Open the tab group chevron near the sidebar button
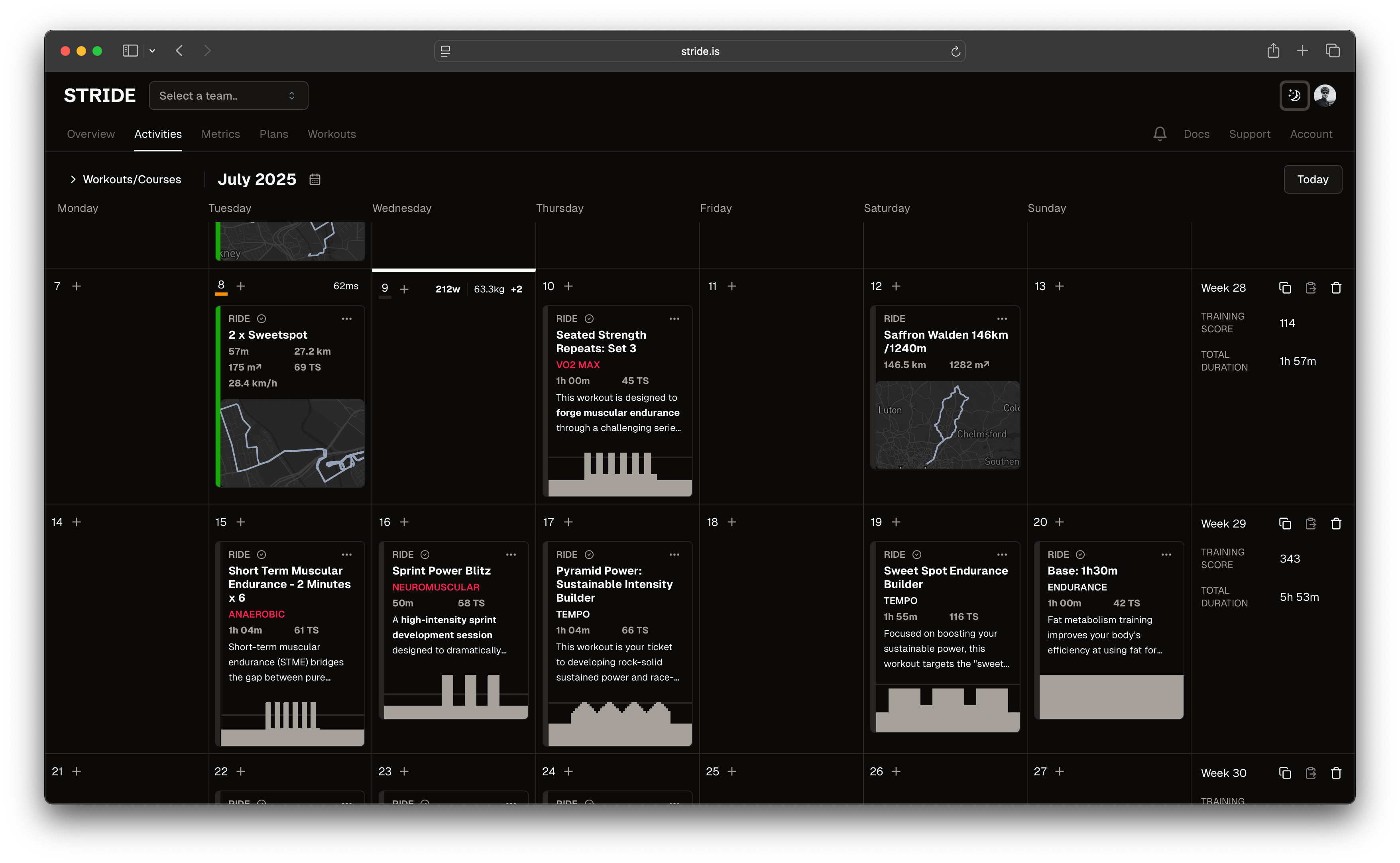This screenshot has width=1400, height=863. [x=152, y=51]
